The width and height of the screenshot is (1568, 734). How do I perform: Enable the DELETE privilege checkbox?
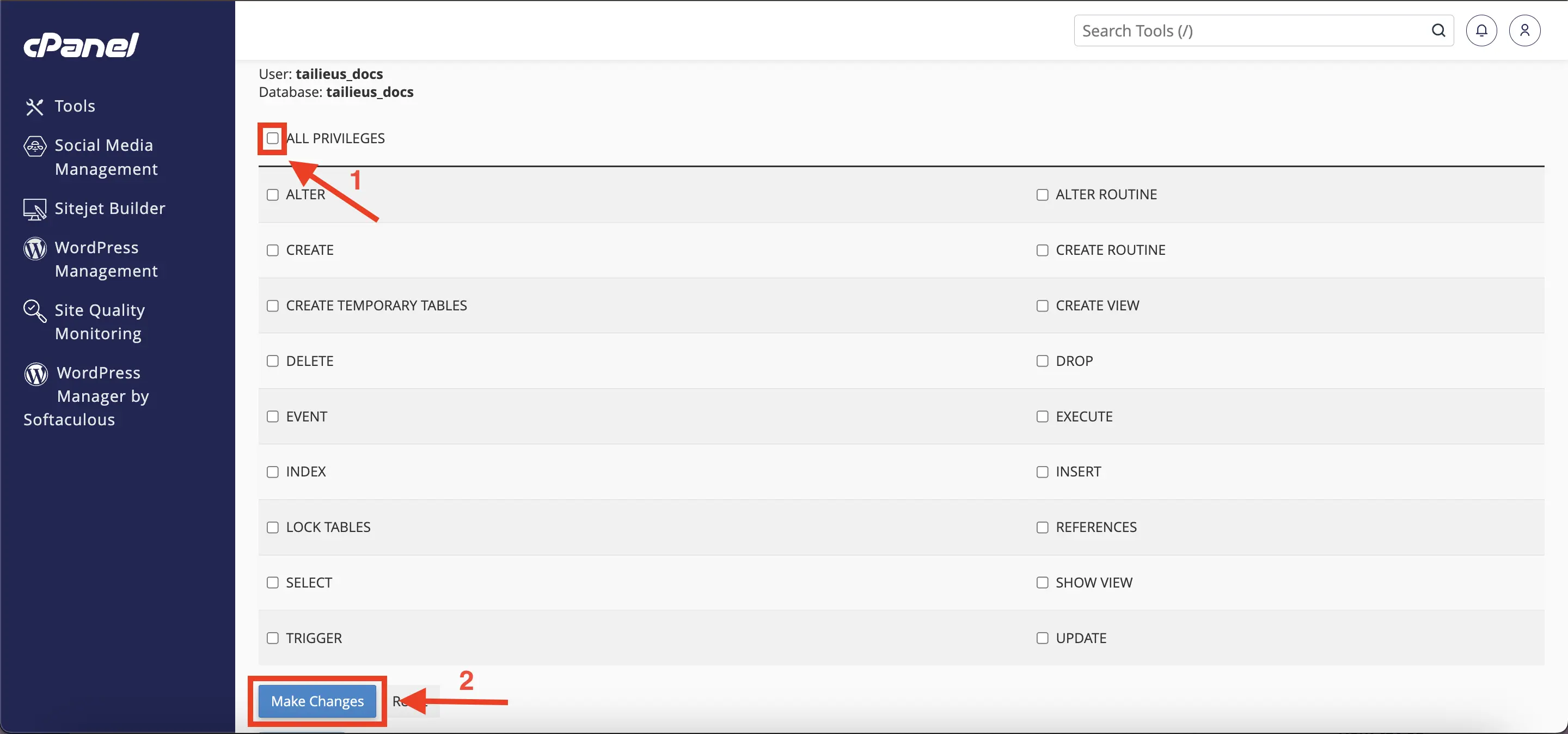pyautogui.click(x=273, y=361)
